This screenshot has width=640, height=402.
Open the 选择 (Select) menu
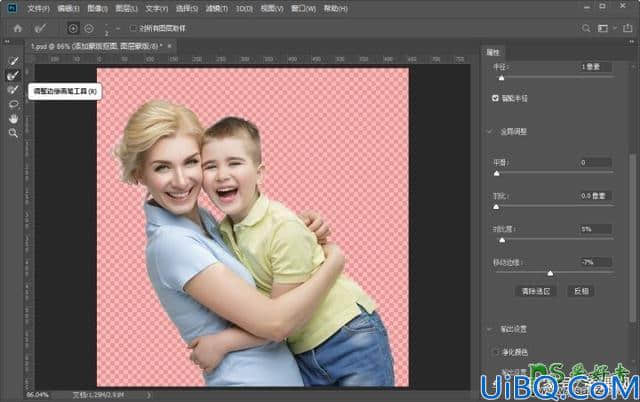coord(187,8)
